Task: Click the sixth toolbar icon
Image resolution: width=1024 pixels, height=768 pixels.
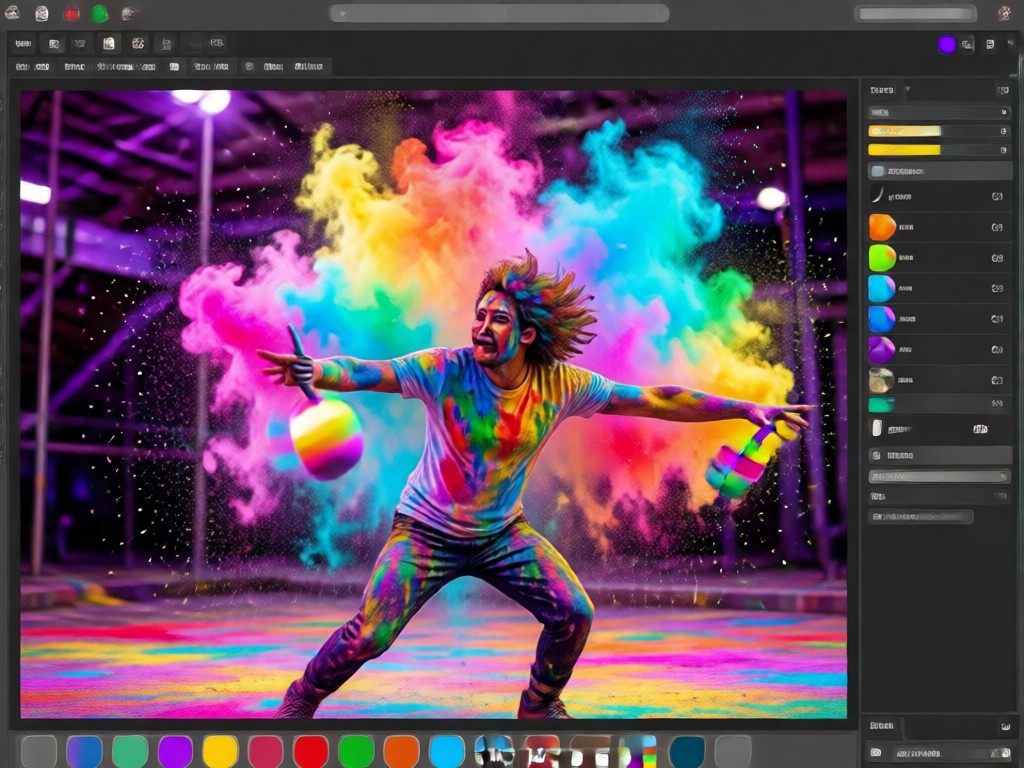Action: point(167,44)
